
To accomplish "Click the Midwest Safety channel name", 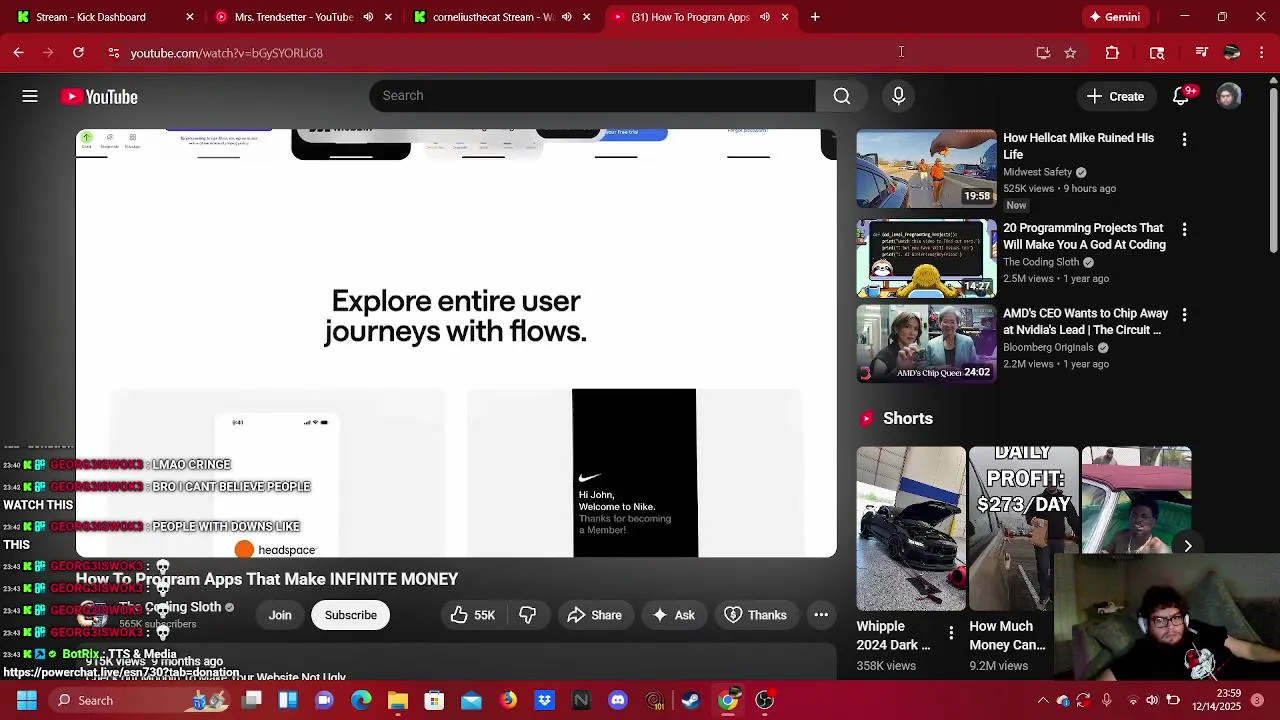I will tap(1037, 172).
